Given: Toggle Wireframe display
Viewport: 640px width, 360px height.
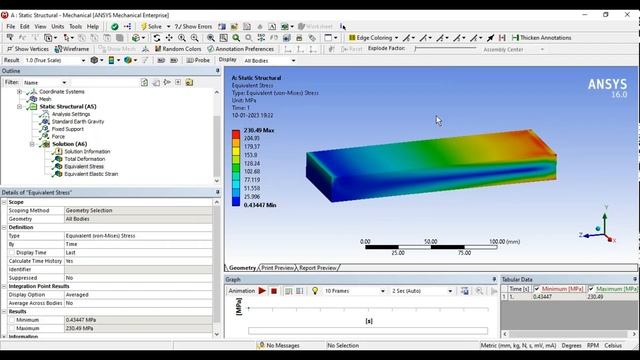Looking at the screenshot, I should pyautogui.click(x=72, y=49).
